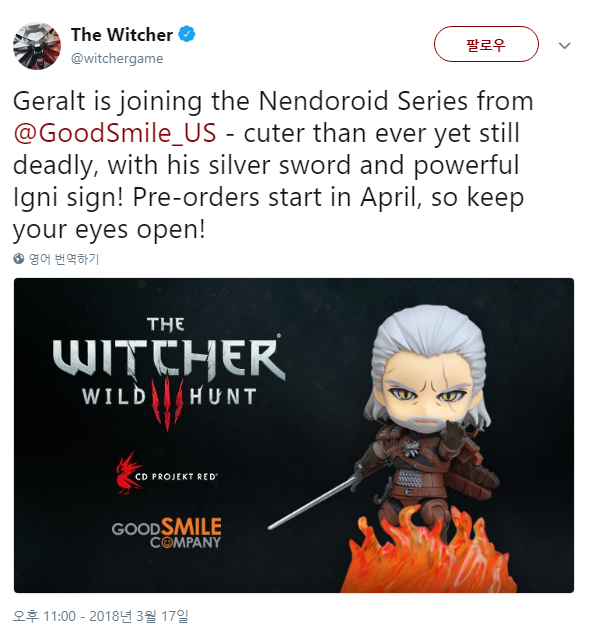
Task: Click the Good Smile Company logo
Action: point(167,533)
